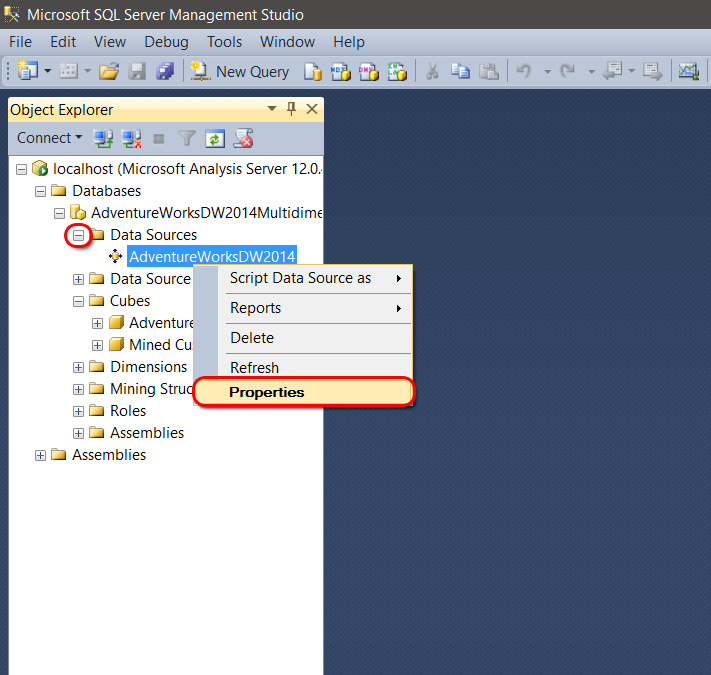Expand the Data Source Views folder
711x675 pixels.
78,279
